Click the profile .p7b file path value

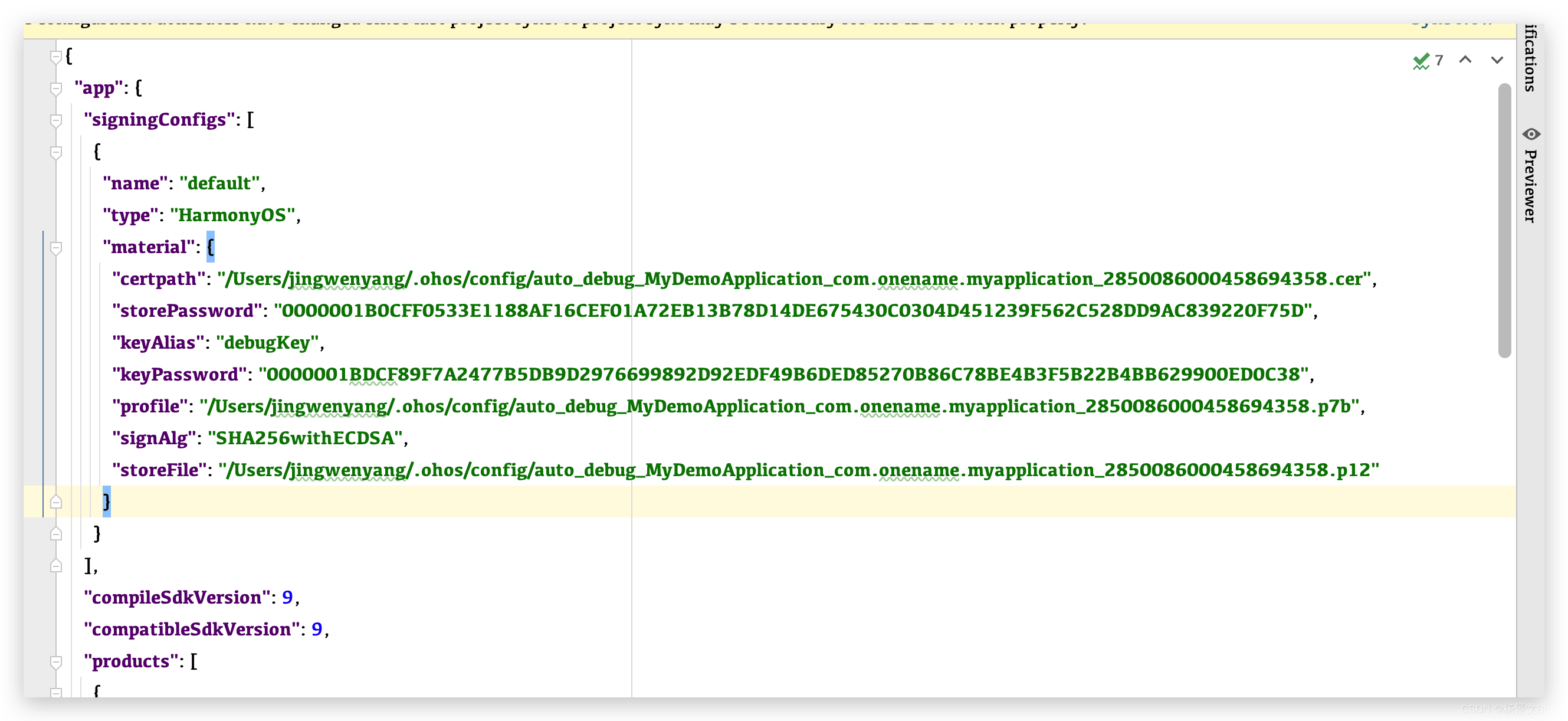tap(779, 406)
